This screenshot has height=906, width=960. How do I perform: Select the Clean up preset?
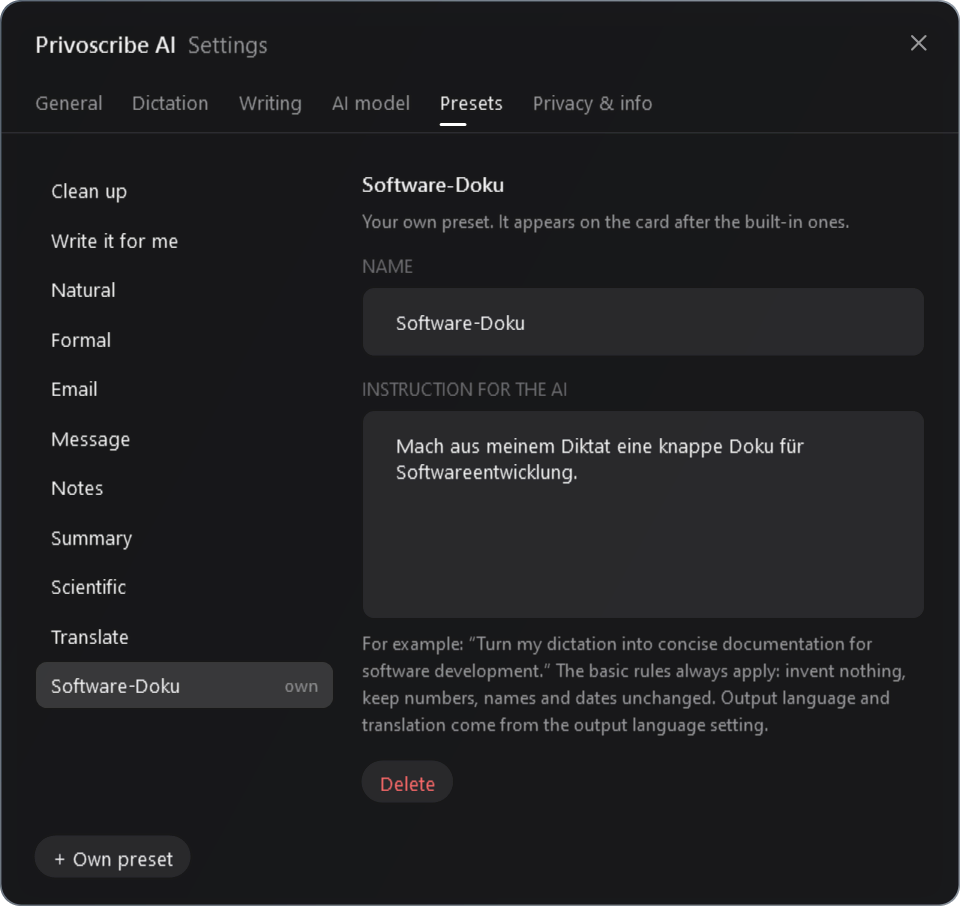pyautogui.click(x=184, y=192)
